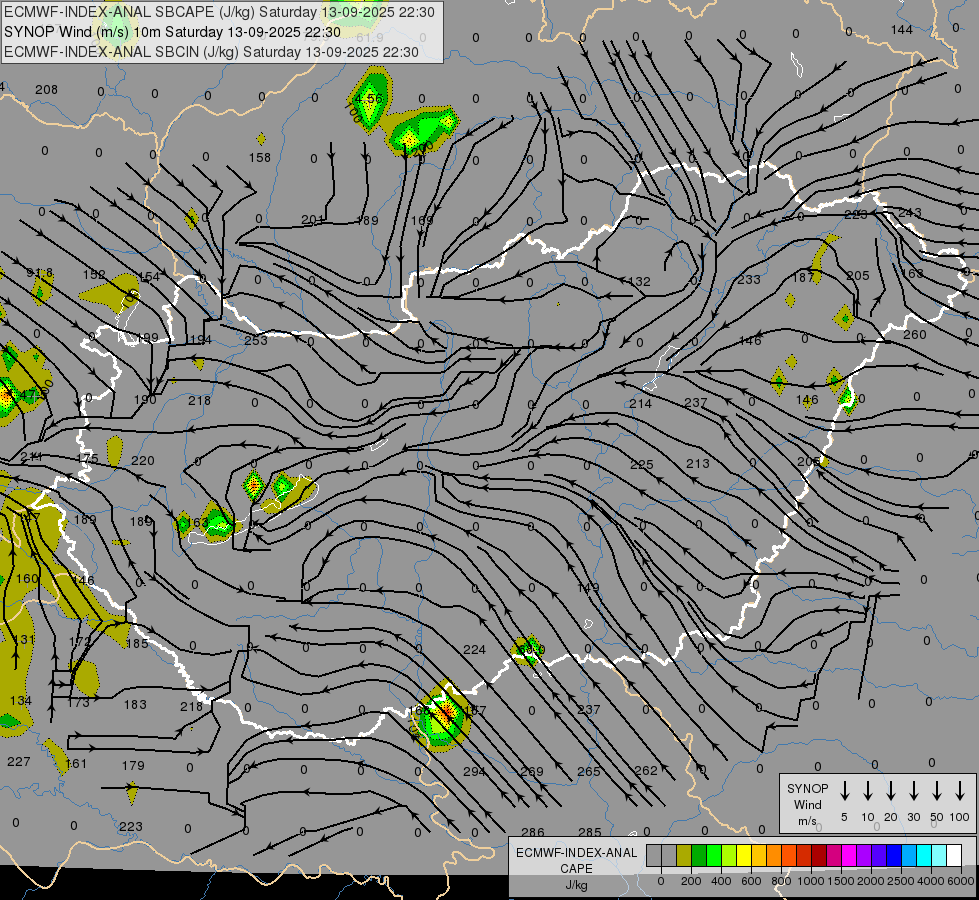Click the 50 m/s wind arrow in legend
Screen dimensions: 979x900
pyautogui.click(x=937, y=791)
